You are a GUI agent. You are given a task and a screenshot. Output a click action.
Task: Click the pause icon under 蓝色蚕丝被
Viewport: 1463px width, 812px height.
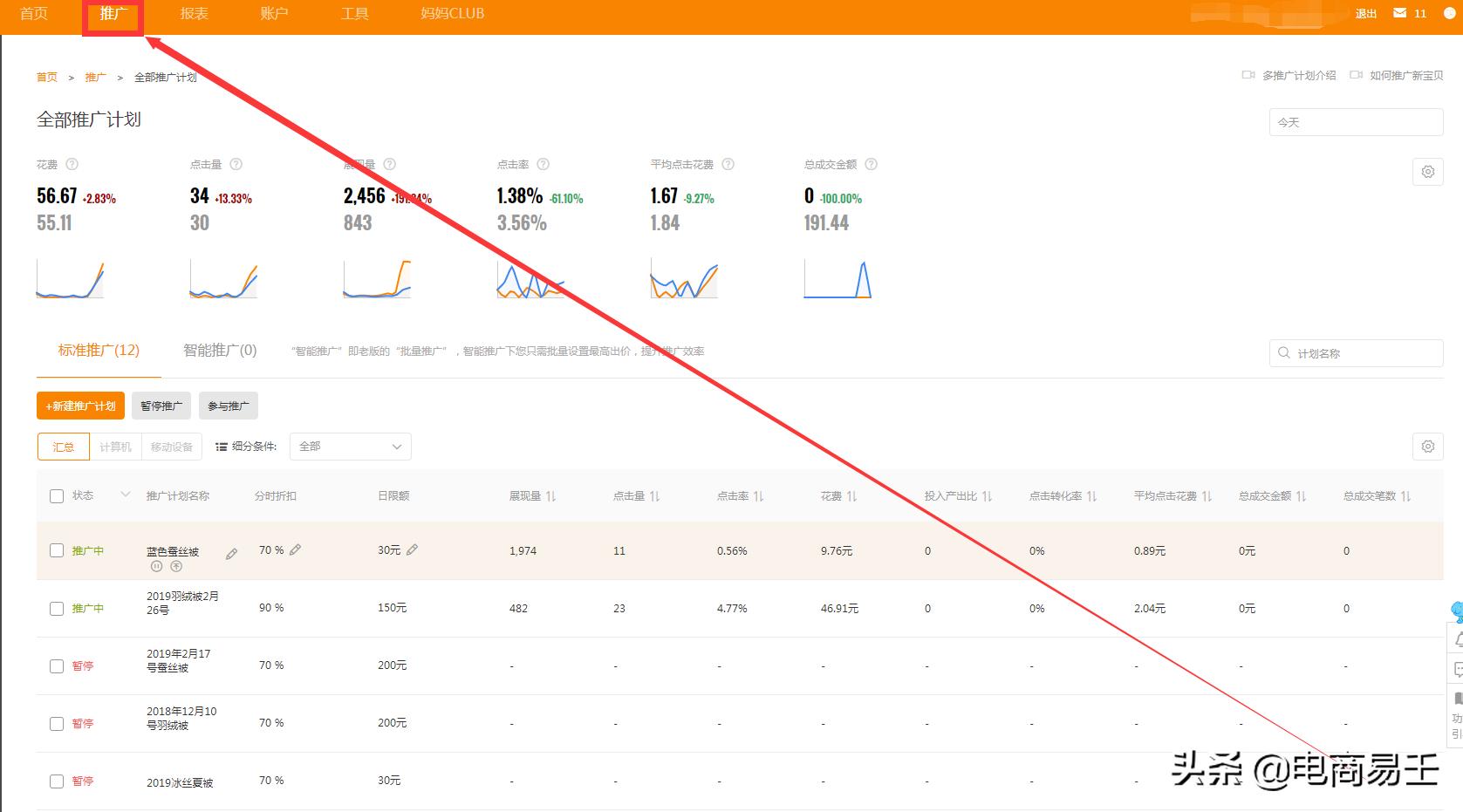click(156, 566)
